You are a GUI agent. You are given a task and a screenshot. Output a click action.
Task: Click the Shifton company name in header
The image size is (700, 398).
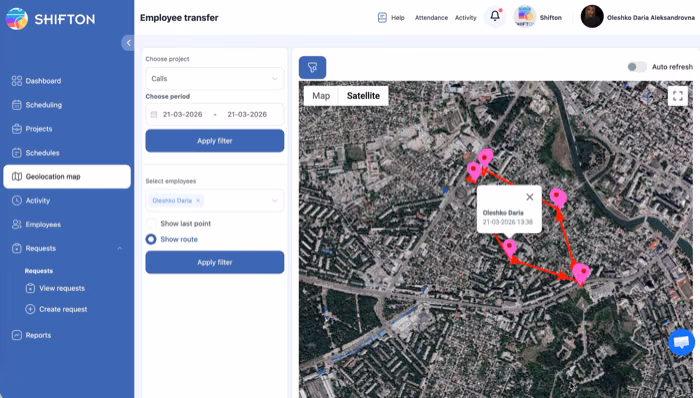tap(550, 18)
